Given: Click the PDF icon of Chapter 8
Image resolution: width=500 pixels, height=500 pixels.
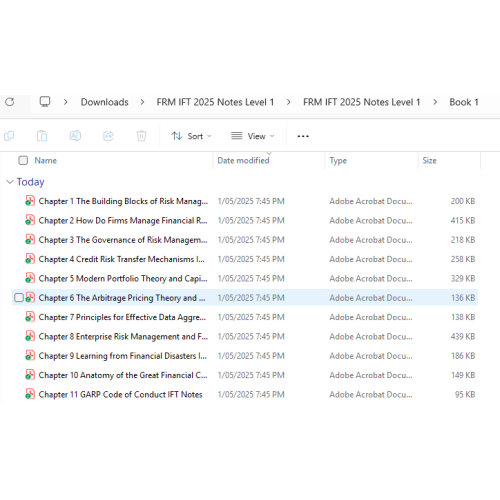Looking at the screenshot, I should pos(30,336).
